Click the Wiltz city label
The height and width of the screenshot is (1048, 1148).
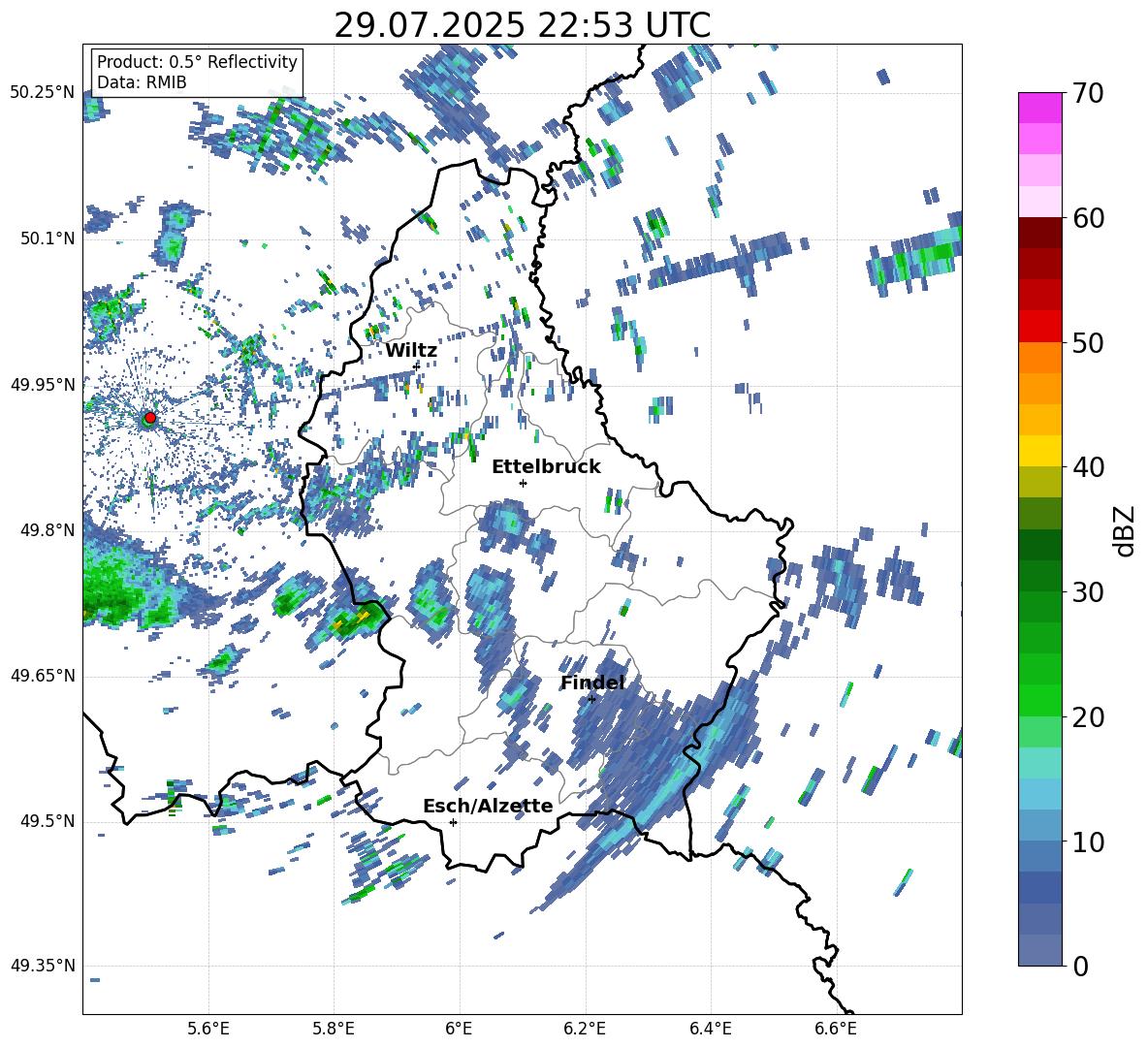tap(411, 351)
